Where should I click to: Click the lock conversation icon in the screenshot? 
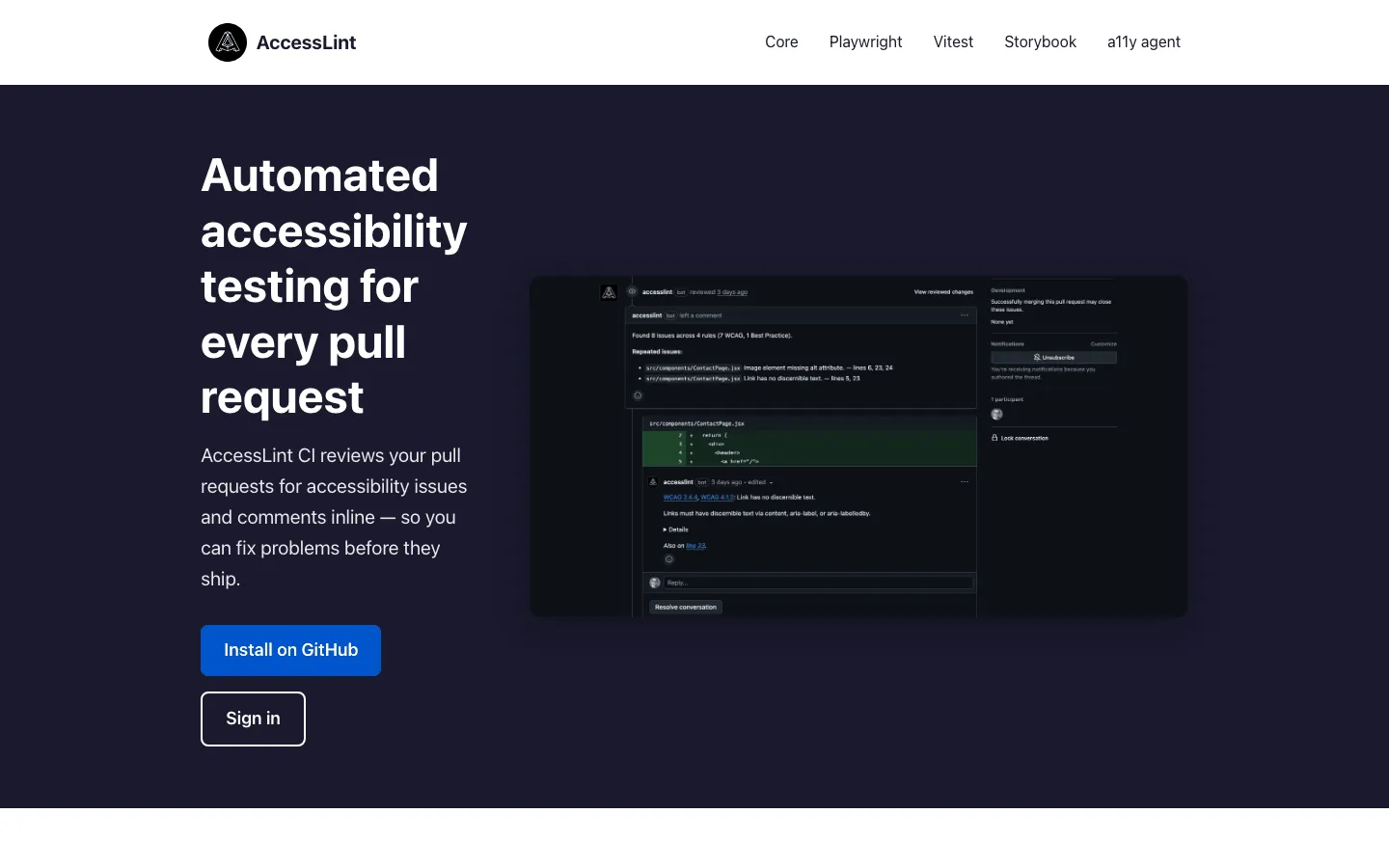(x=994, y=438)
